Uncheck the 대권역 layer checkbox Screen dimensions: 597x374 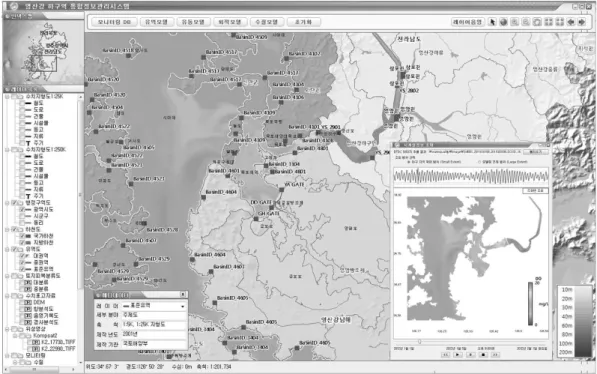coord(22,256)
